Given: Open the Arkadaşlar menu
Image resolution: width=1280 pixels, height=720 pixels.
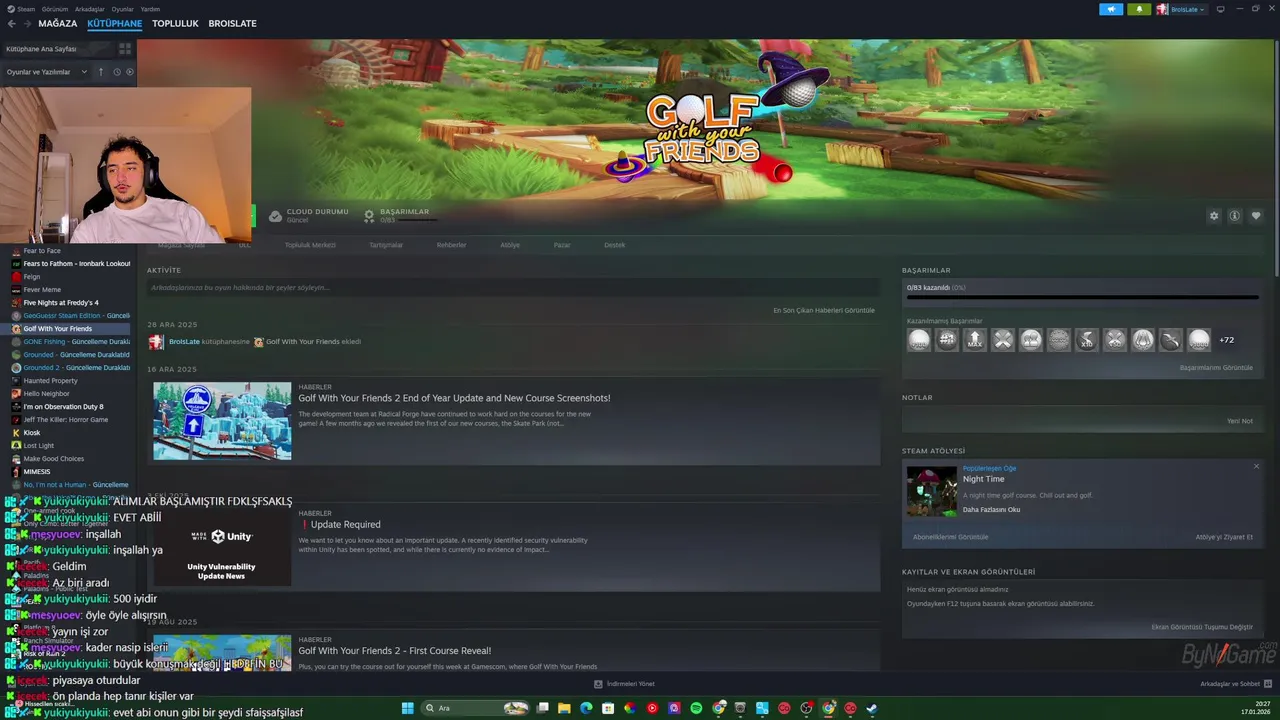Looking at the screenshot, I should click(90, 9).
